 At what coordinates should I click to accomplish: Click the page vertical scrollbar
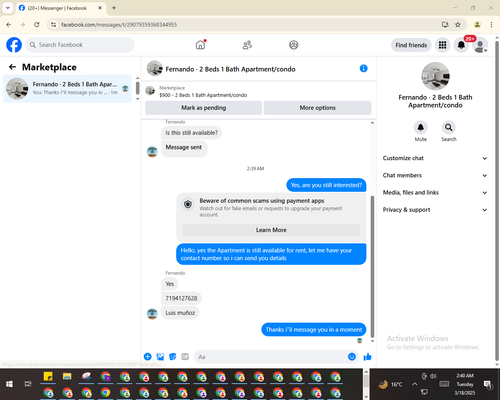point(497,200)
